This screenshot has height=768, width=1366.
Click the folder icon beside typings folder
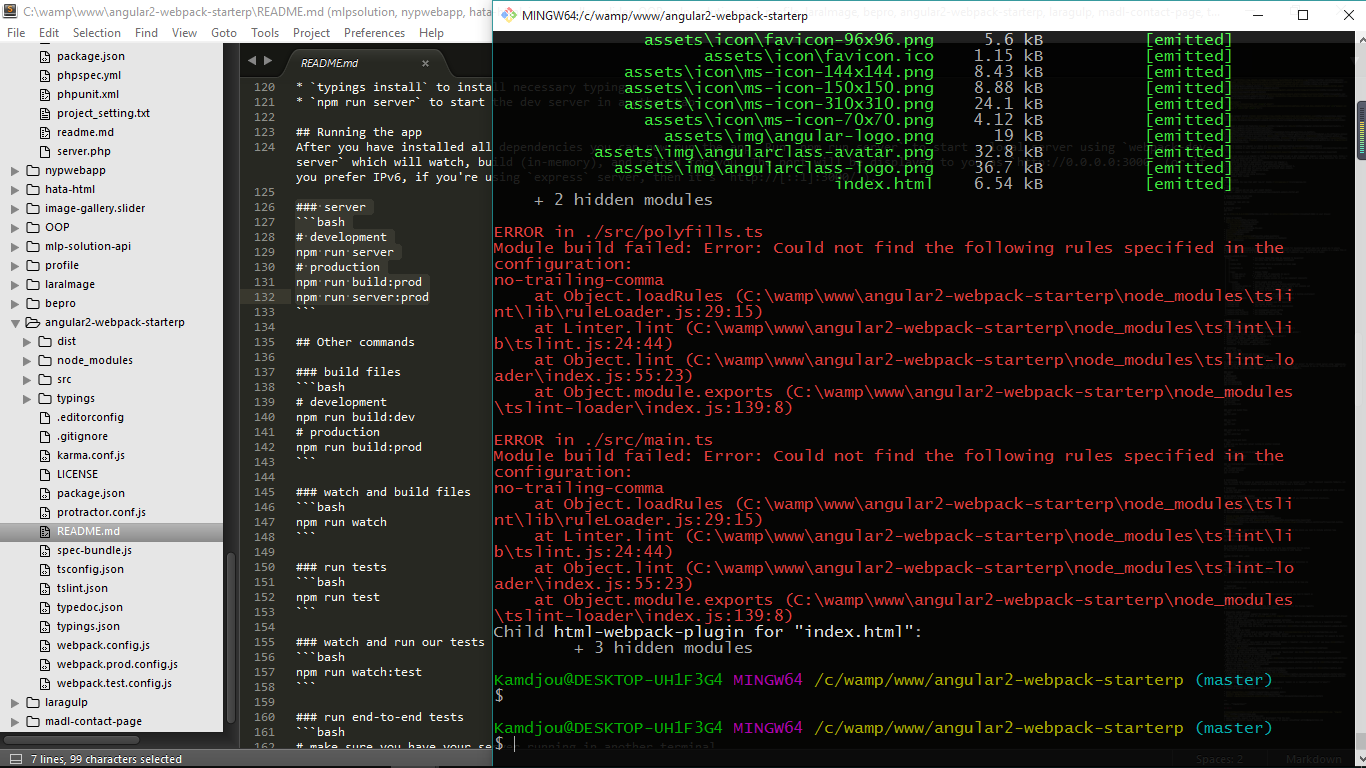[45, 398]
